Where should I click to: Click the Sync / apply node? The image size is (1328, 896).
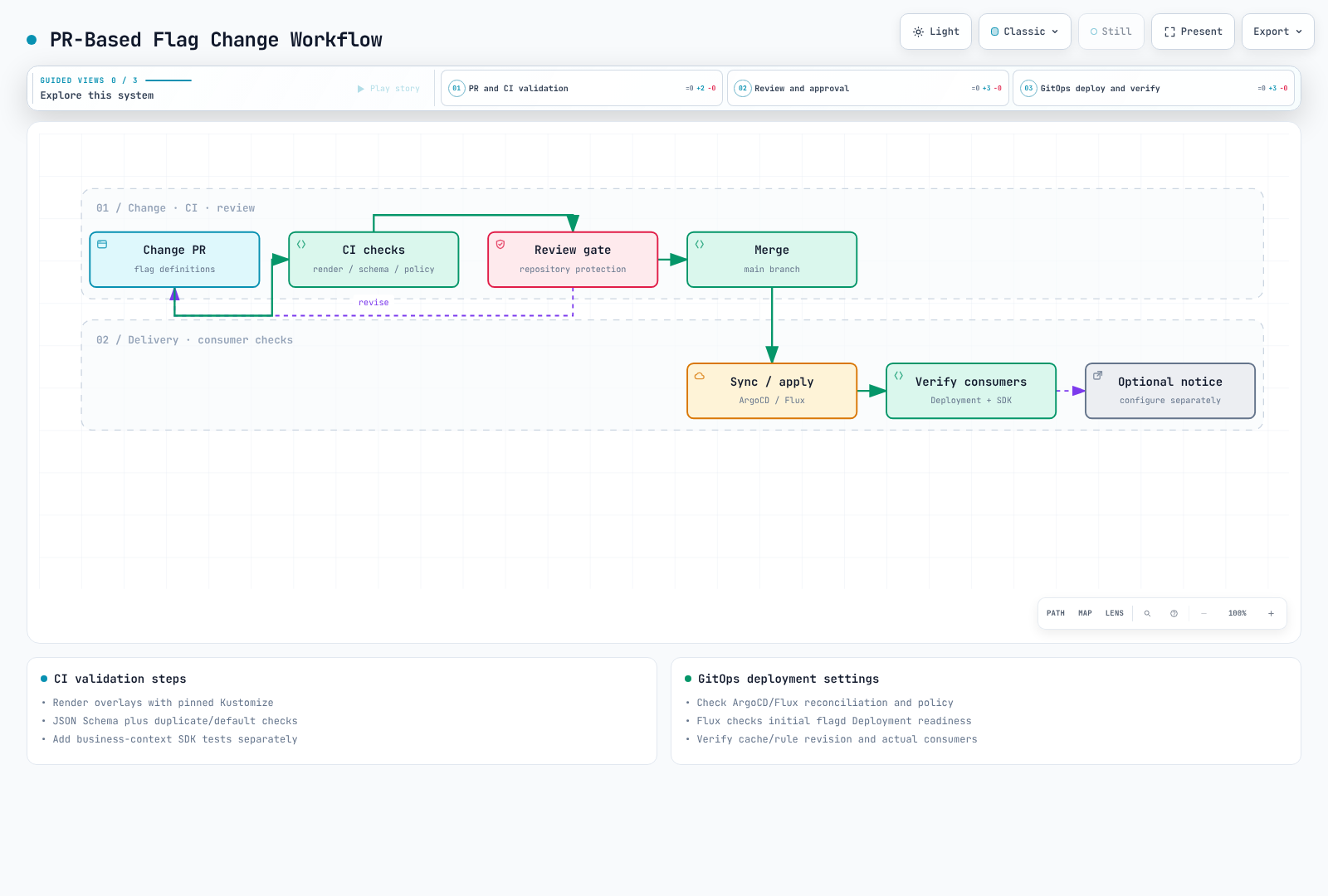772,391
